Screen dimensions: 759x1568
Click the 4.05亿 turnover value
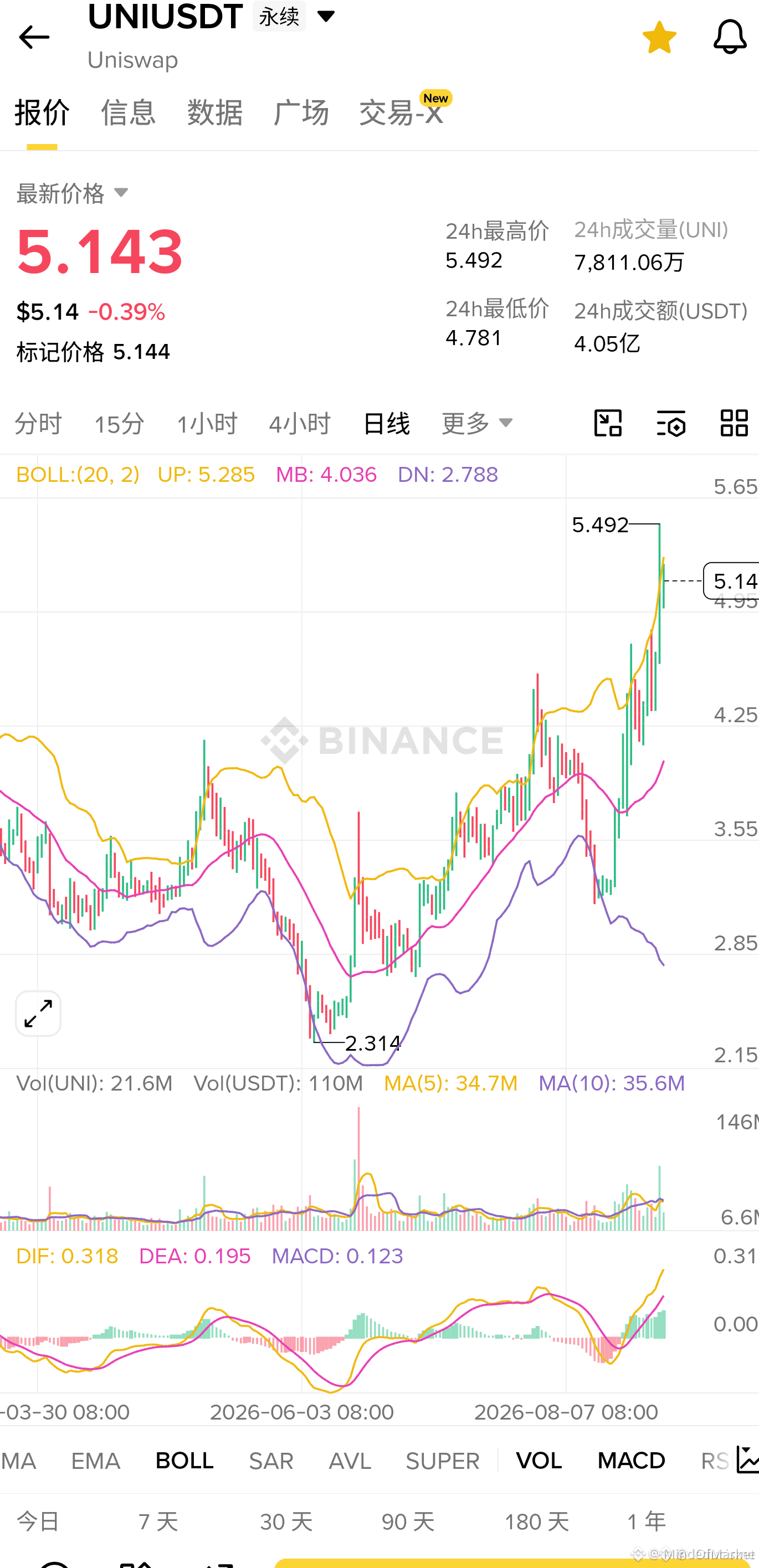607,343
